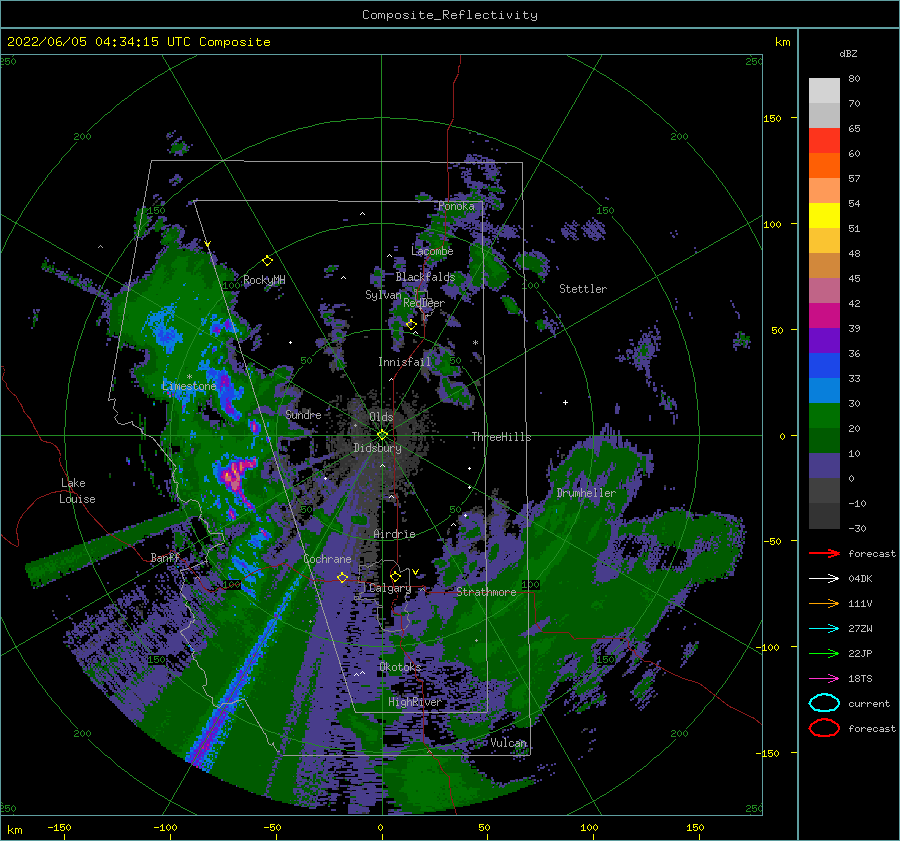Image resolution: width=900 pixels, height=841 pixels.
Task: Choose the orange swatch above 57 dBZ
Action: click(824, 165)
